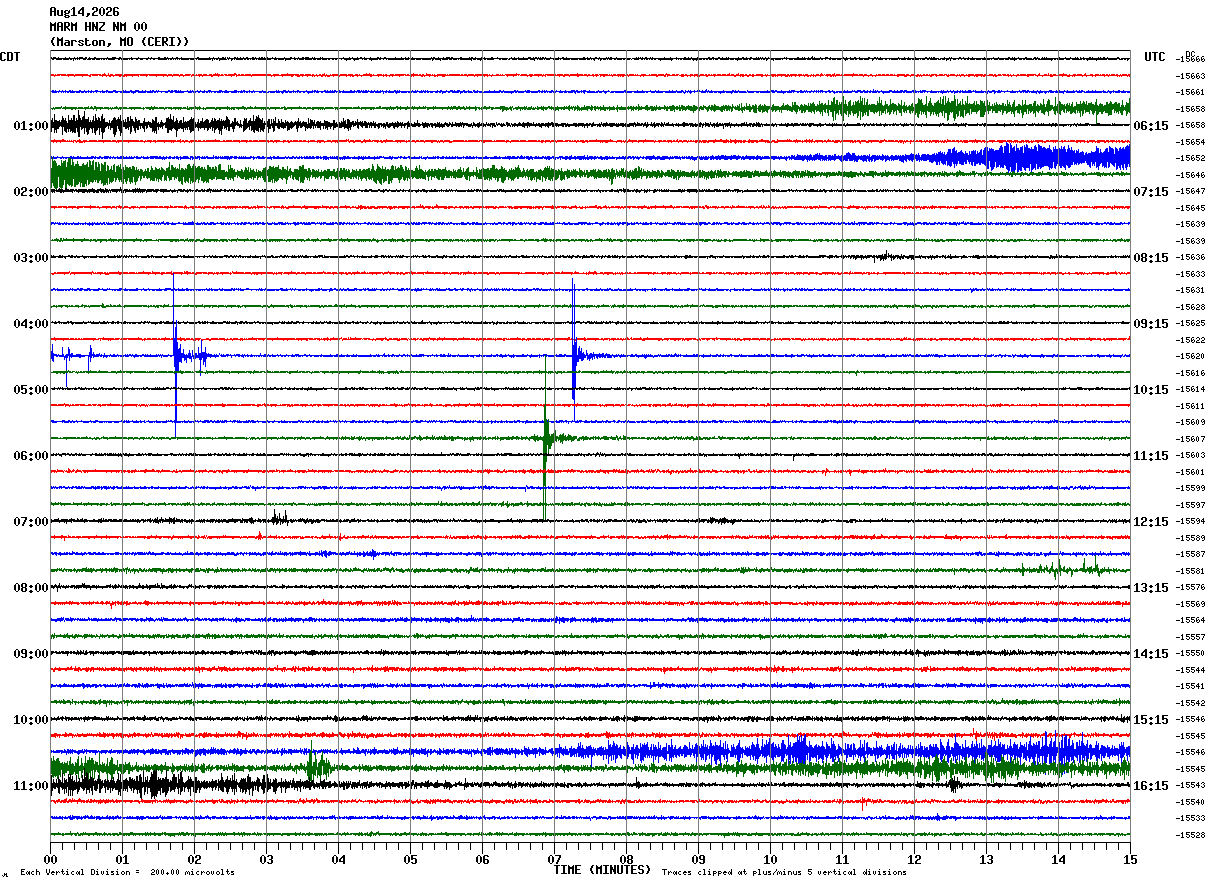Click the 06:15 UTC time label
The image size is (1210, 886).
tap(1151, 126)
